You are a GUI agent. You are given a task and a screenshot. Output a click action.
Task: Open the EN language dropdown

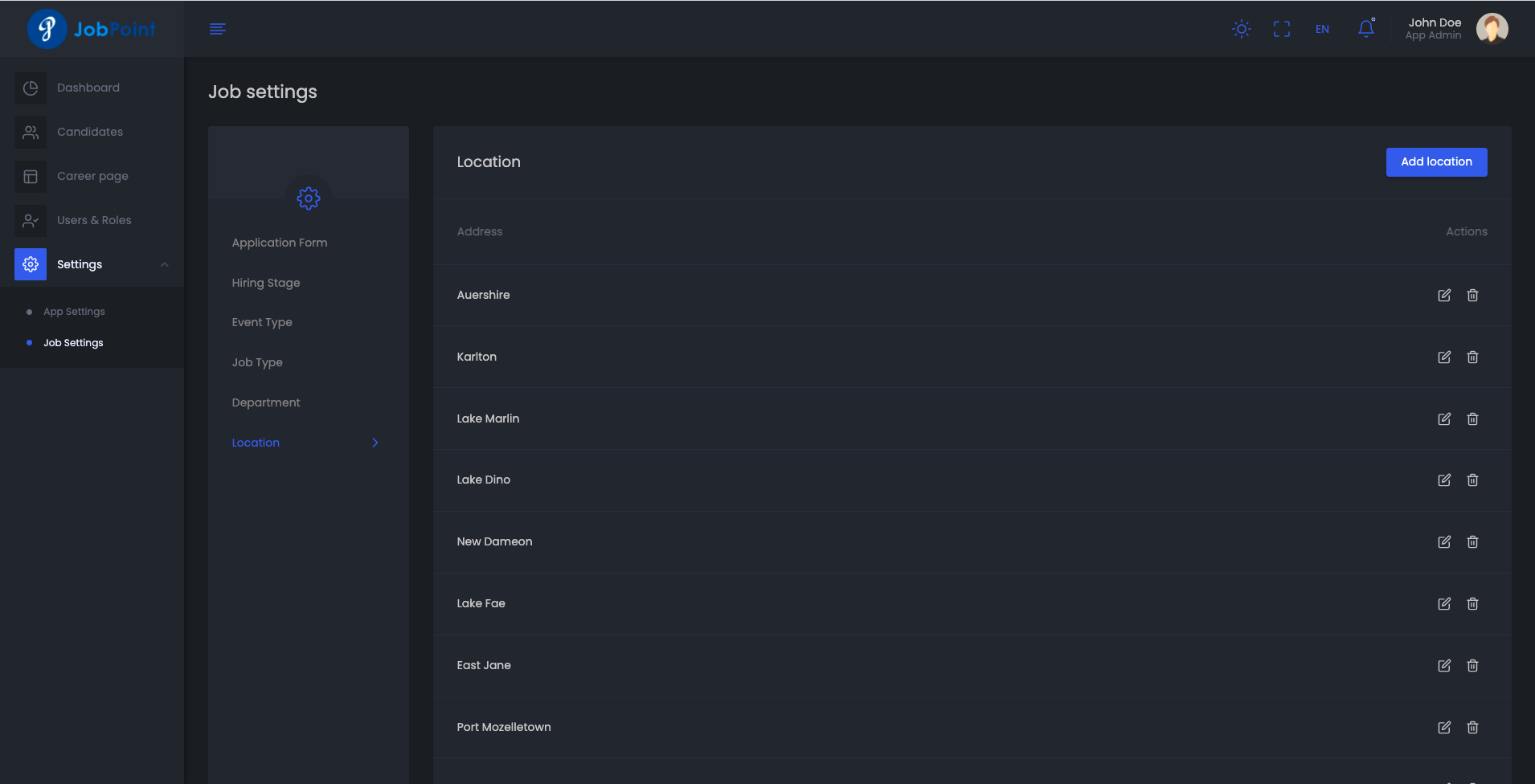pos(1322,29)
